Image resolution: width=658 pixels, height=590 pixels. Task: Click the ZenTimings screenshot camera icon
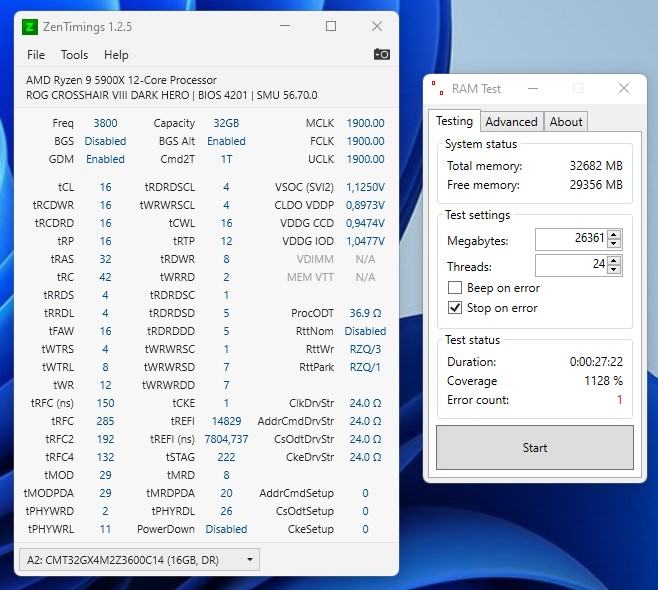pyautogui.click(x=381, y=55)
